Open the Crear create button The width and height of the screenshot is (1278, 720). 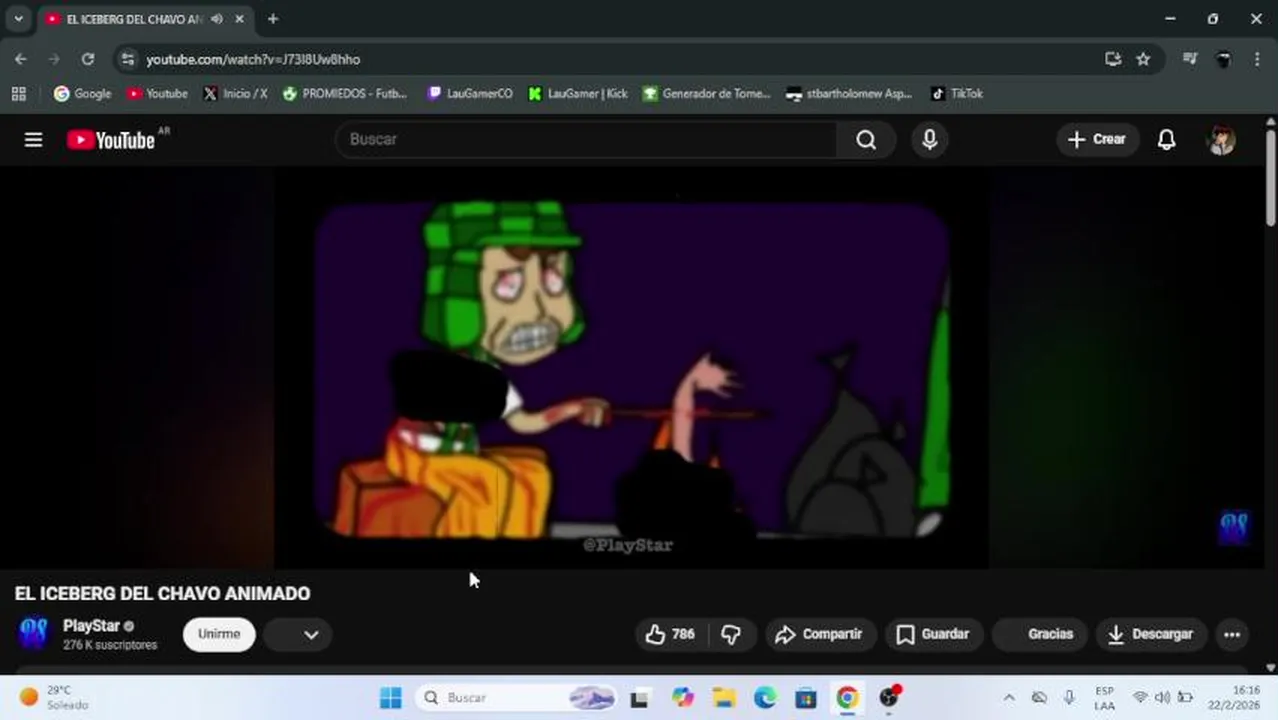coord(1097,140)
